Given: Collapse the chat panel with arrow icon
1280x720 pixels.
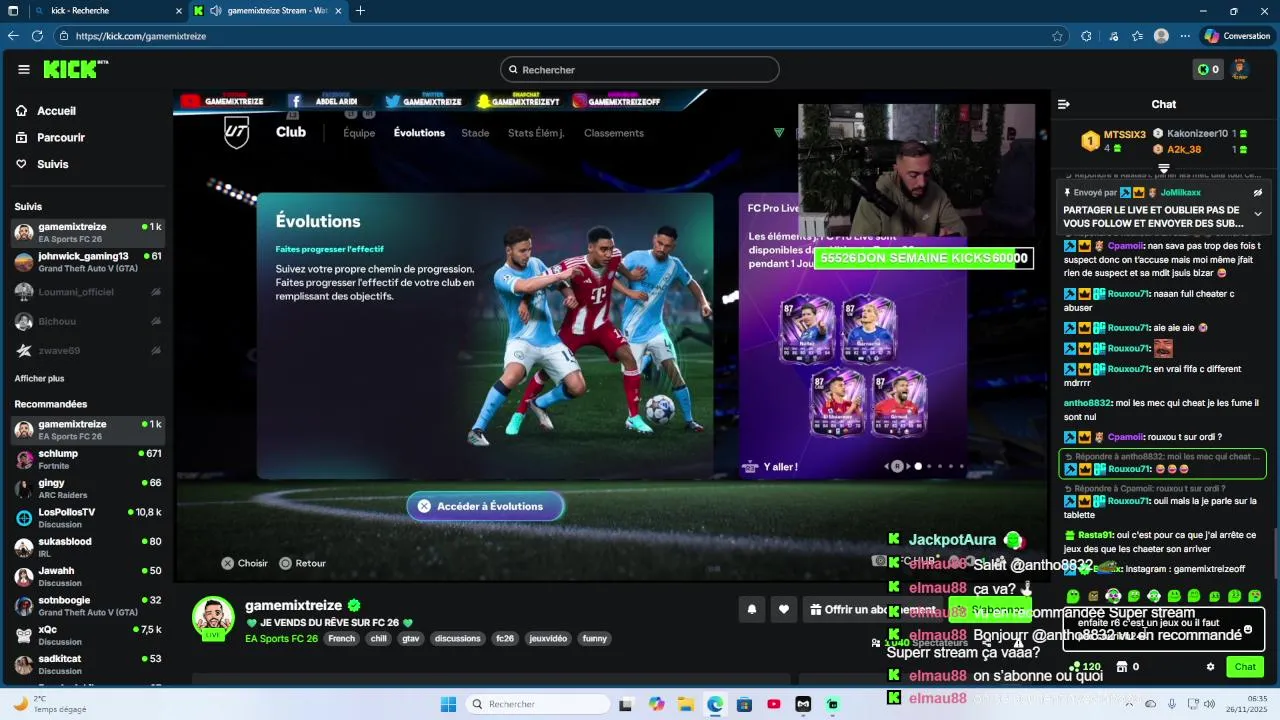Looking at the screenshot, I should pyautogui.click(x=1064, y=104).
